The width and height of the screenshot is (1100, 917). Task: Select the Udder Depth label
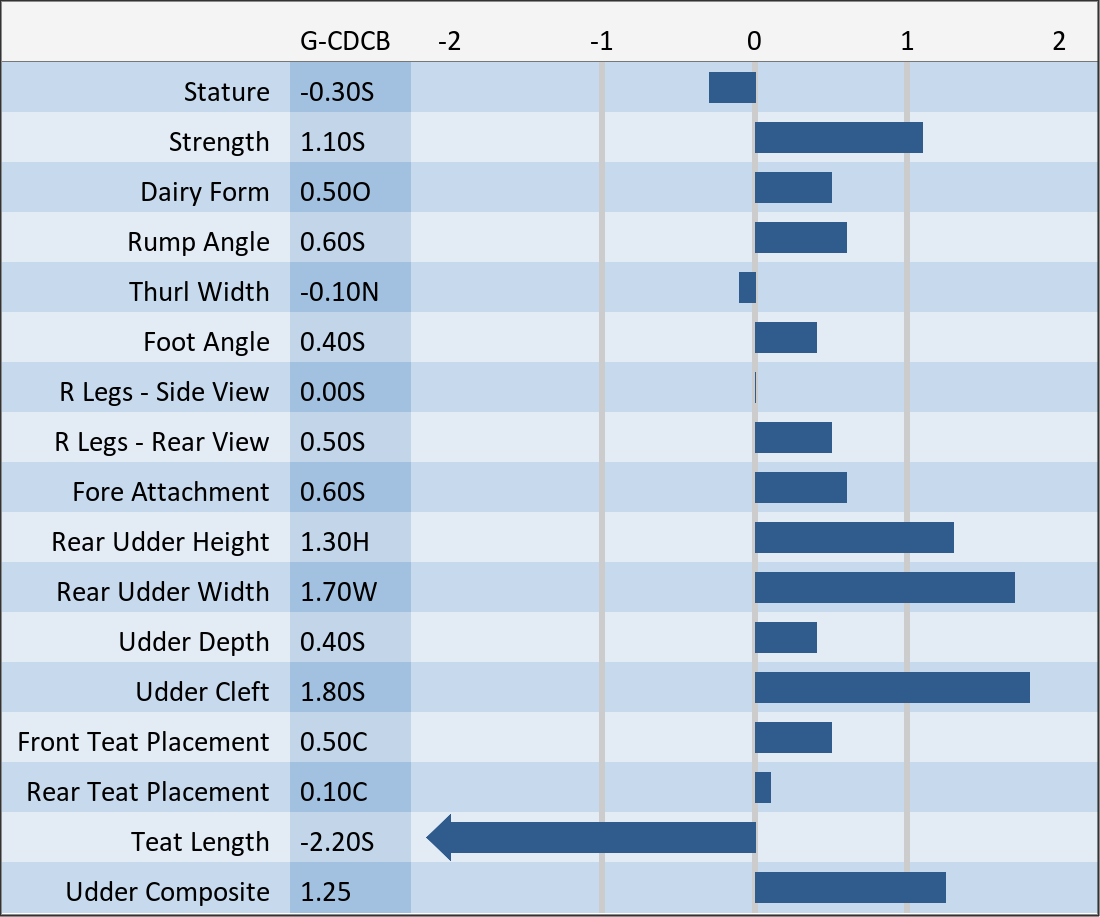coord(194,642)
